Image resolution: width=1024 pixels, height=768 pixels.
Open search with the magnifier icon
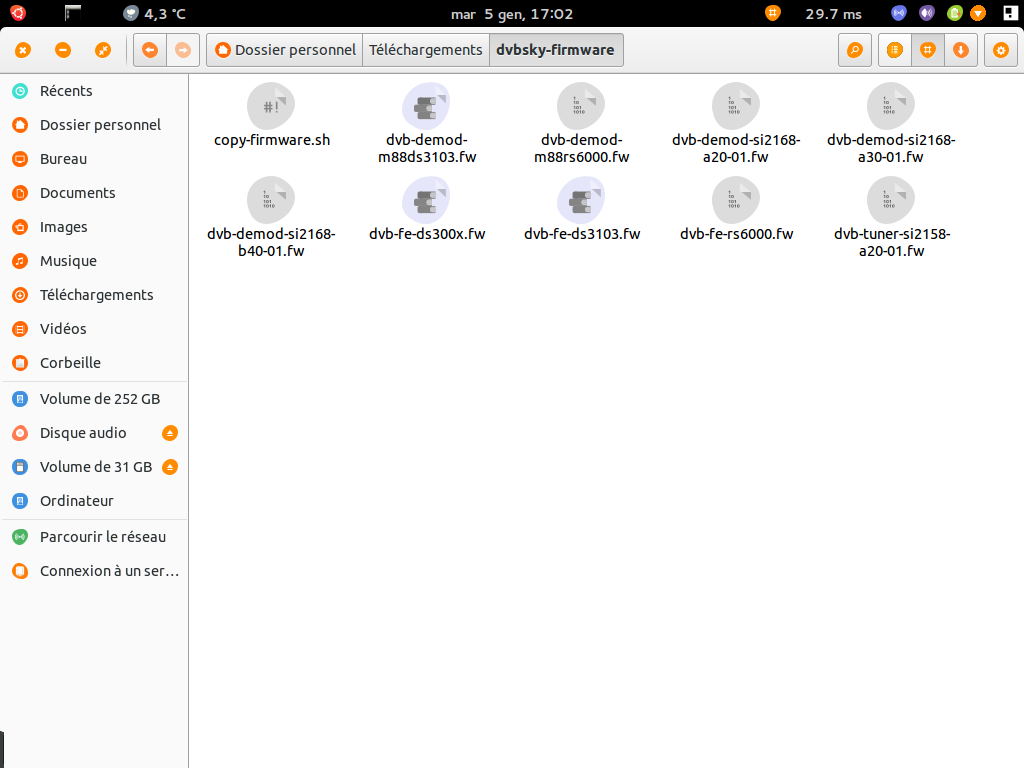(x=855, y=50)
